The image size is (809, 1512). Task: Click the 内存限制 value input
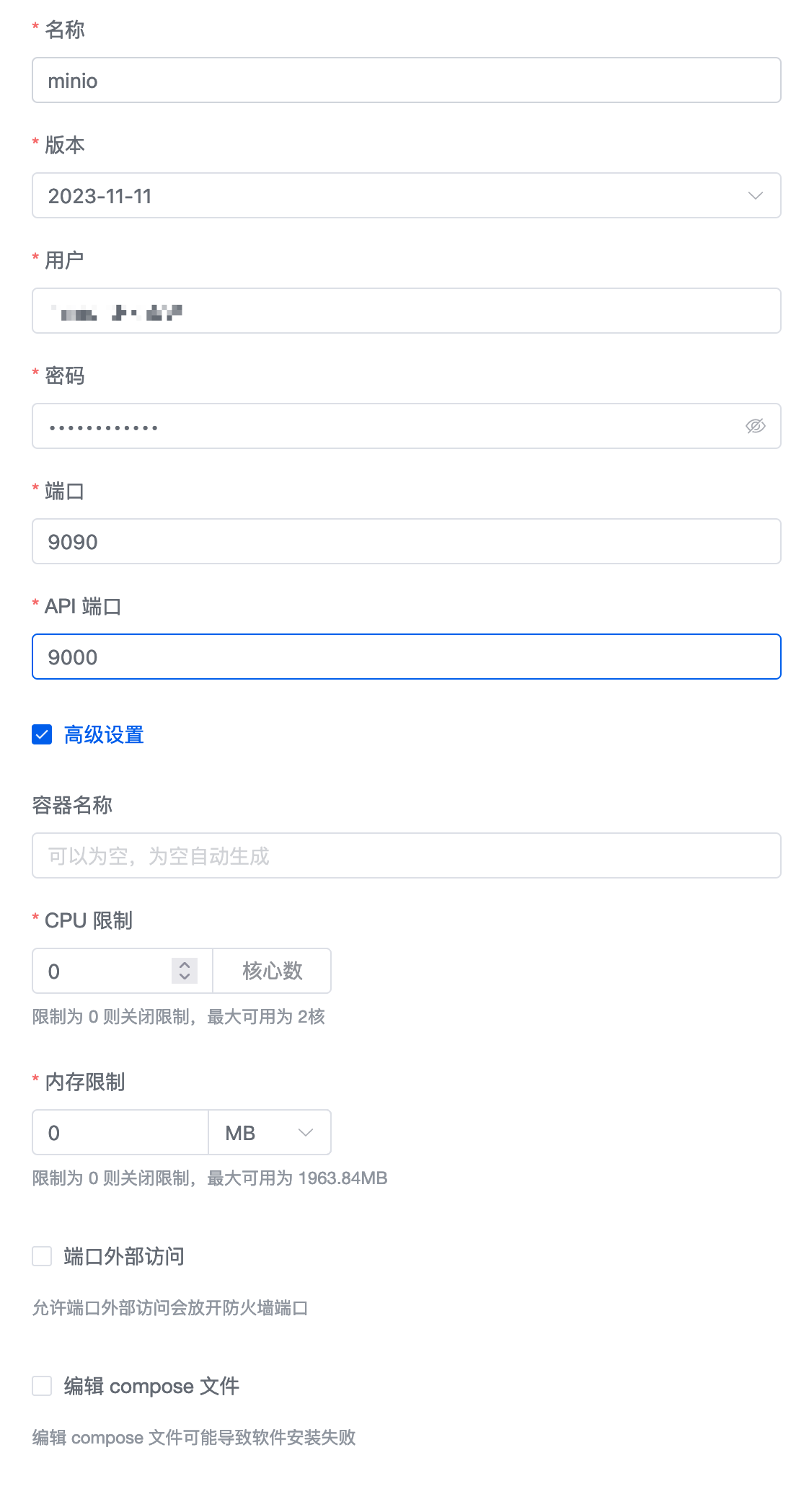[120, 1132]
